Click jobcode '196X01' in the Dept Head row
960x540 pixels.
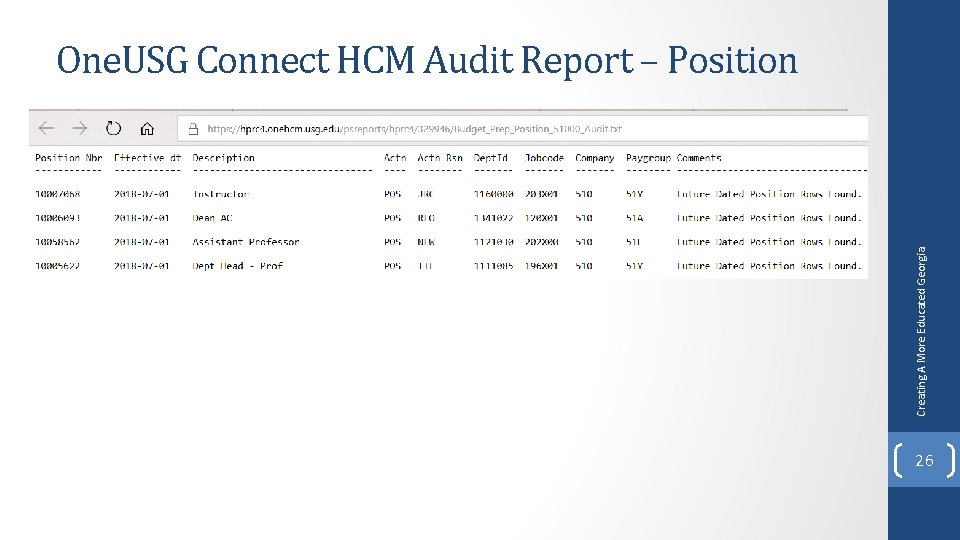541,266
